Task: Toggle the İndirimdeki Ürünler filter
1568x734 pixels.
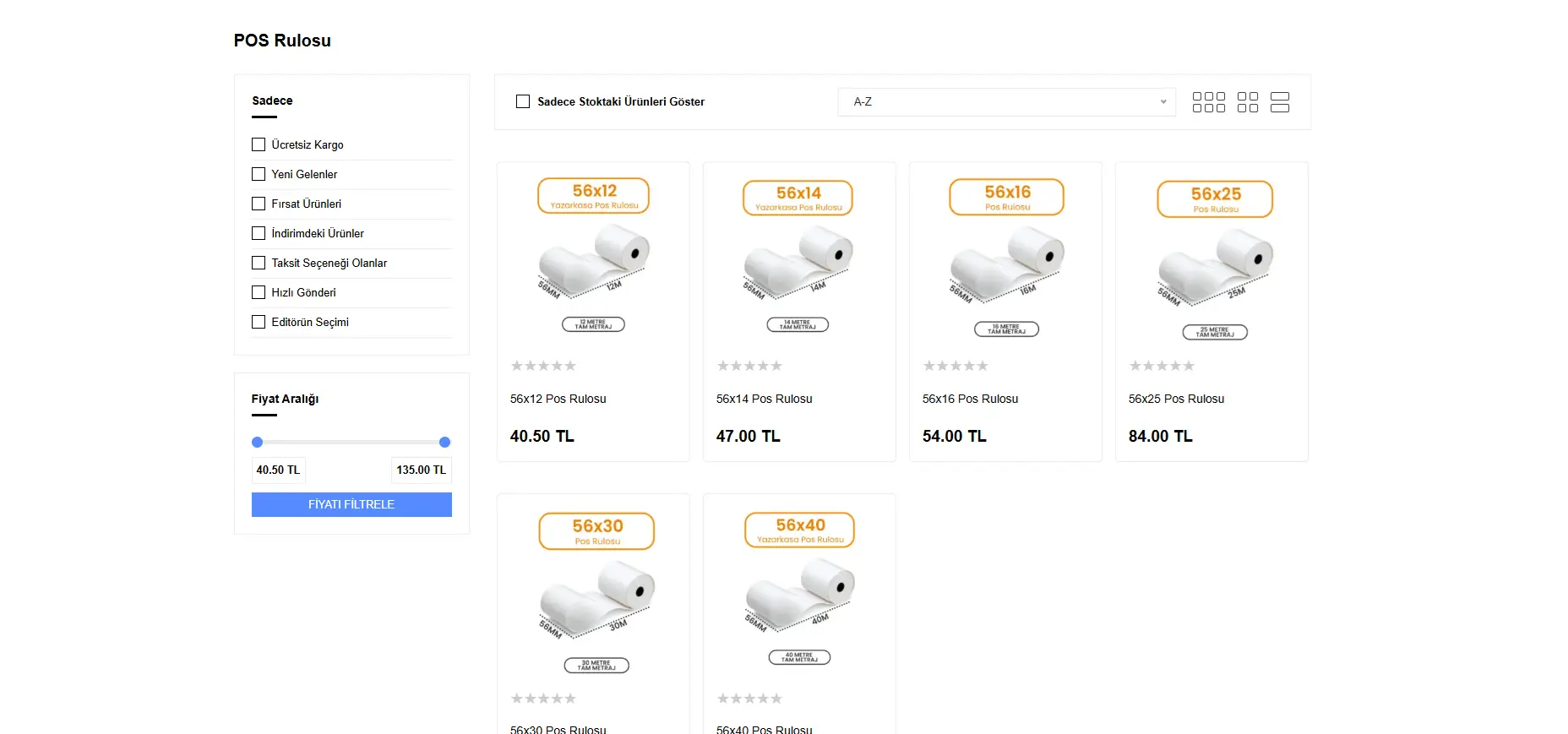Action: coord(259,233)
